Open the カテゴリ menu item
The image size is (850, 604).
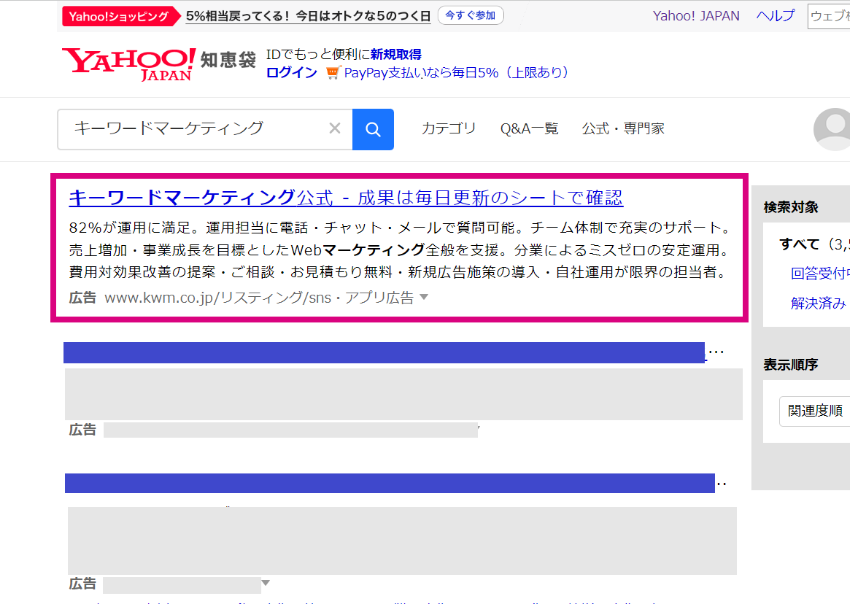pos(448,128)
